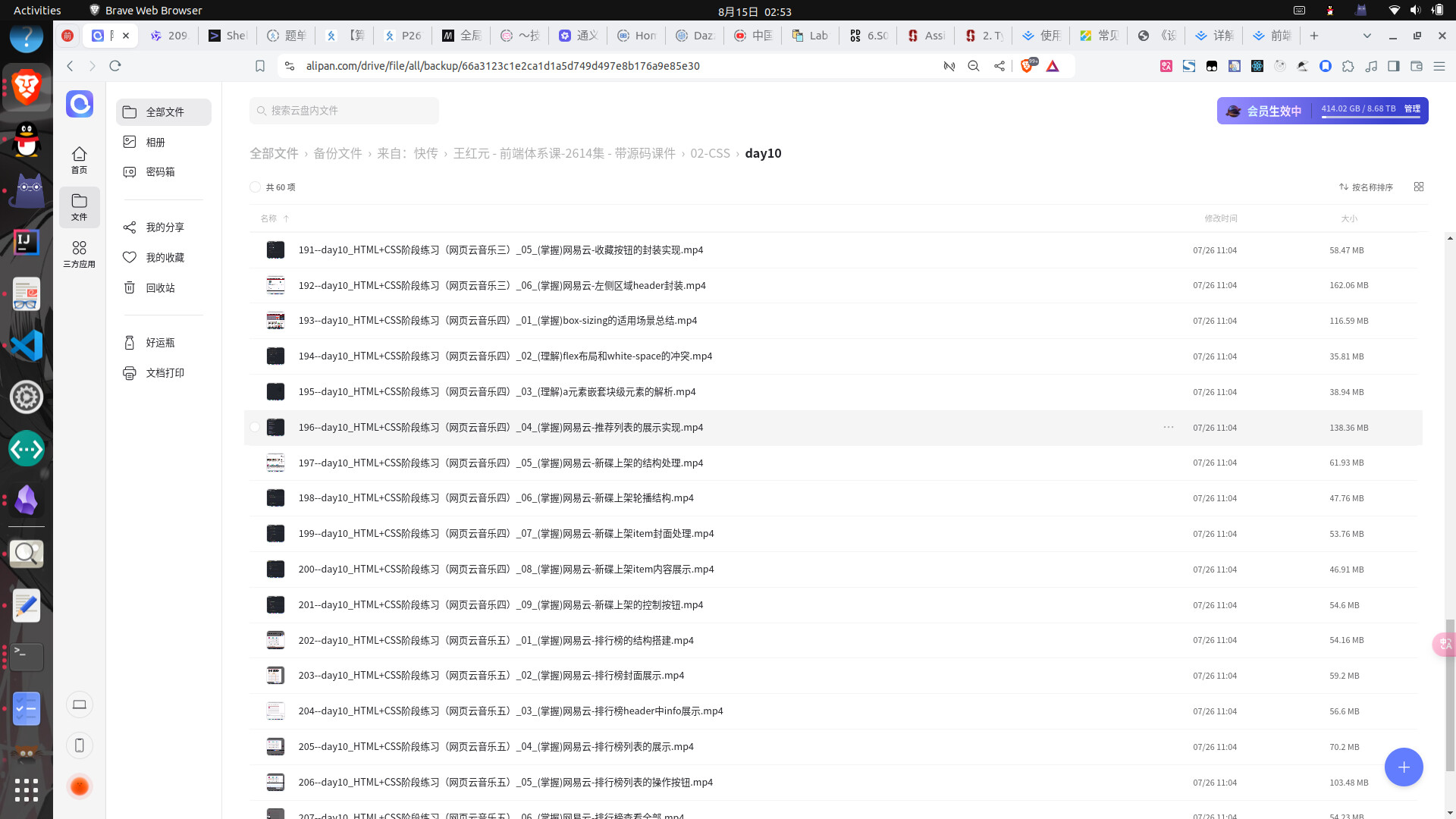1456x819 pixels.
Task: Open file 199 新碟上架item封面处理.mp4
Action: click(506, 534)
